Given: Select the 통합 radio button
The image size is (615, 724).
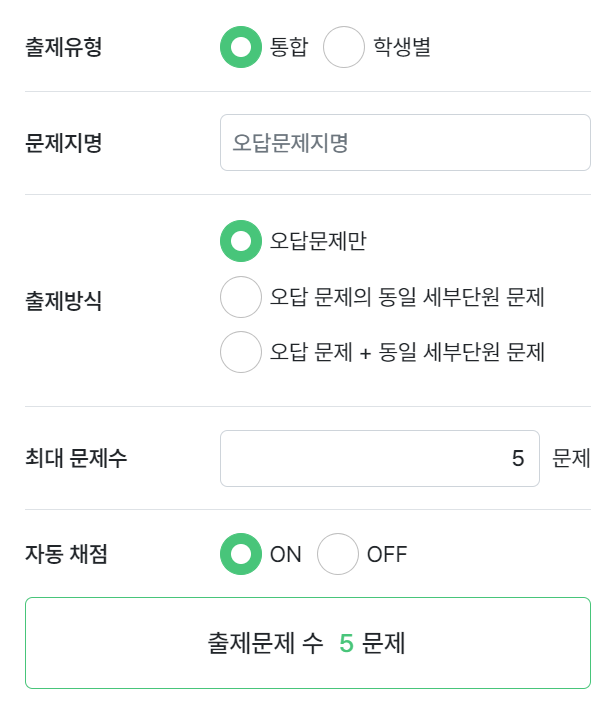Looking at the screenshot, I should pos(240,47).
